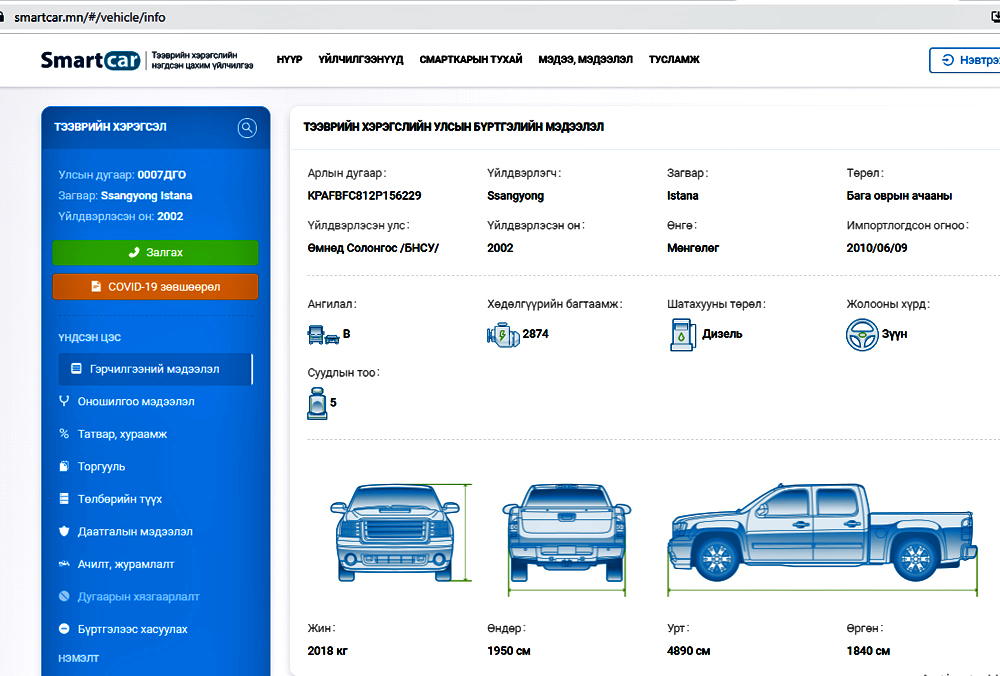Screen dimensions: 1000x676
Task: Open Оношилгоо мэдээлэл sidebar item
Action: point(136,402)
